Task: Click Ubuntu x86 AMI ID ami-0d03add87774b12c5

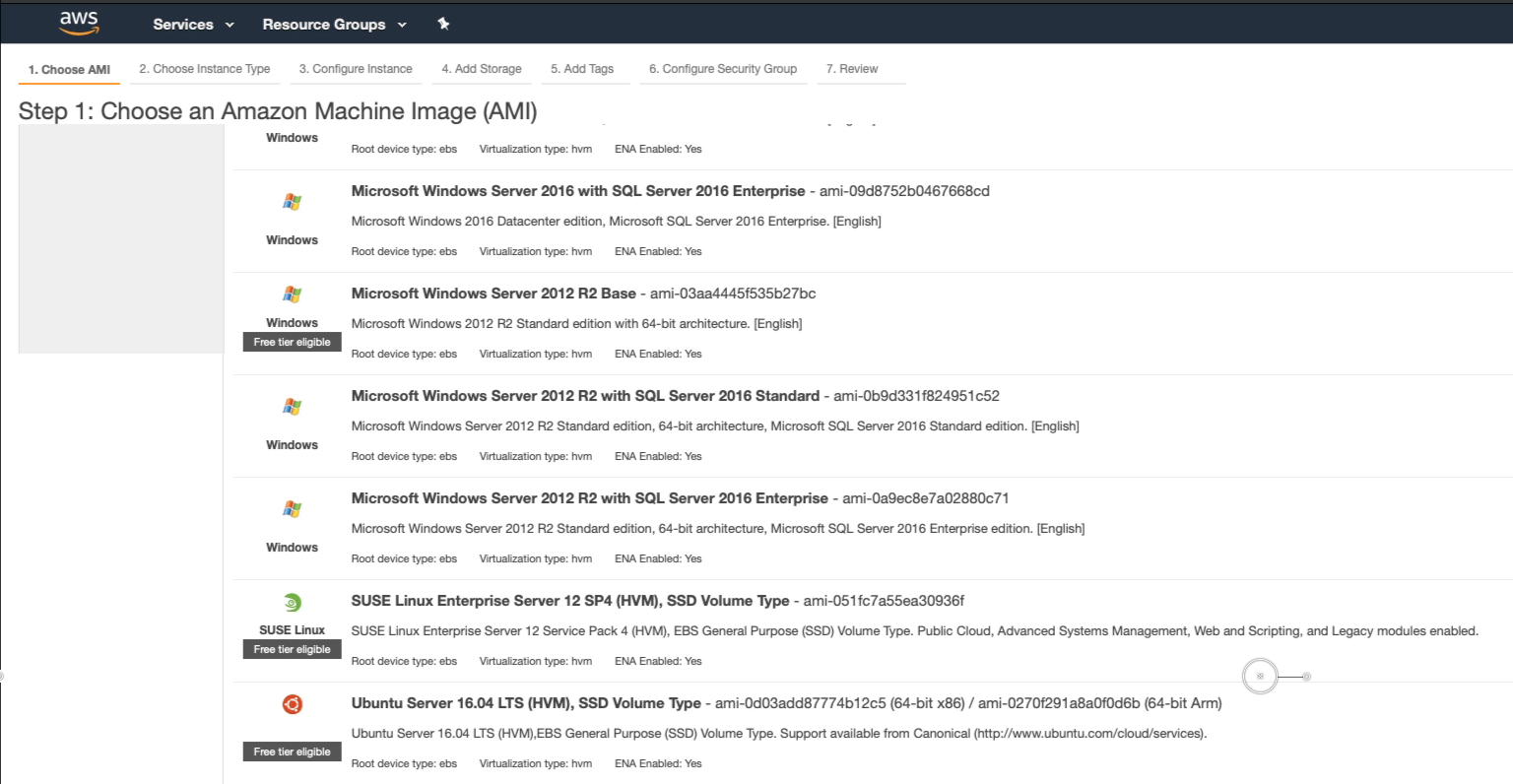Action: point(801,703)
